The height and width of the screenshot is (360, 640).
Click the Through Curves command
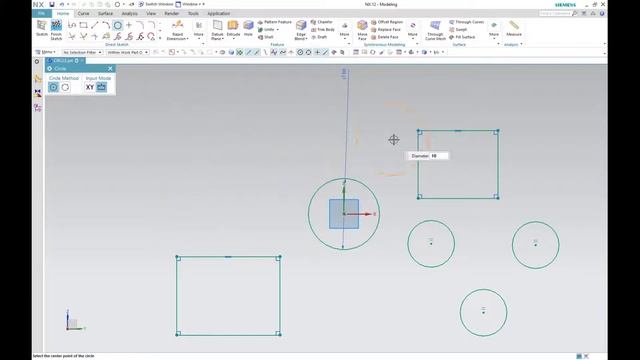coord(467,22)
